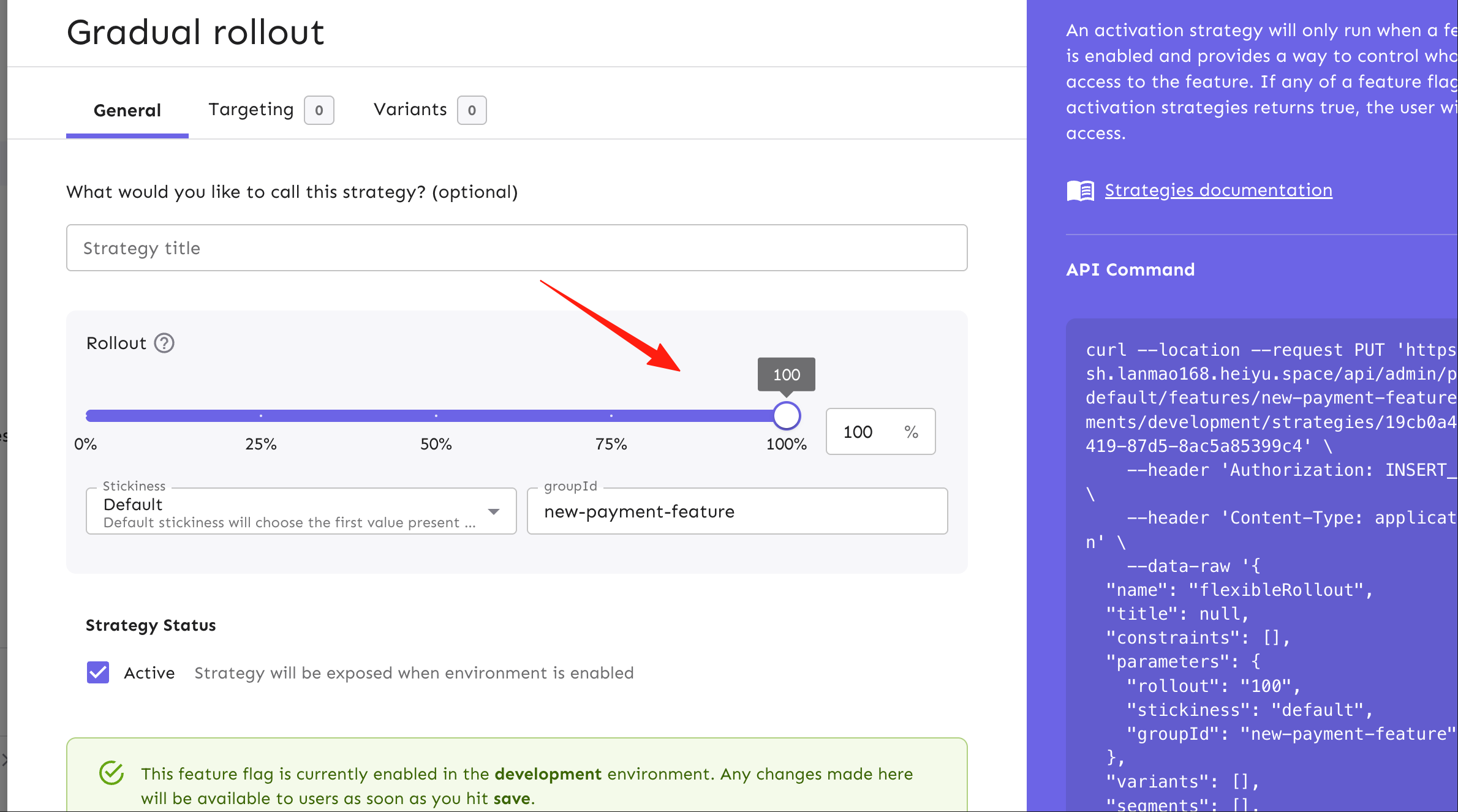Open the Stickiness dropdown
The image size is (1458, 812).
point(301,511)
